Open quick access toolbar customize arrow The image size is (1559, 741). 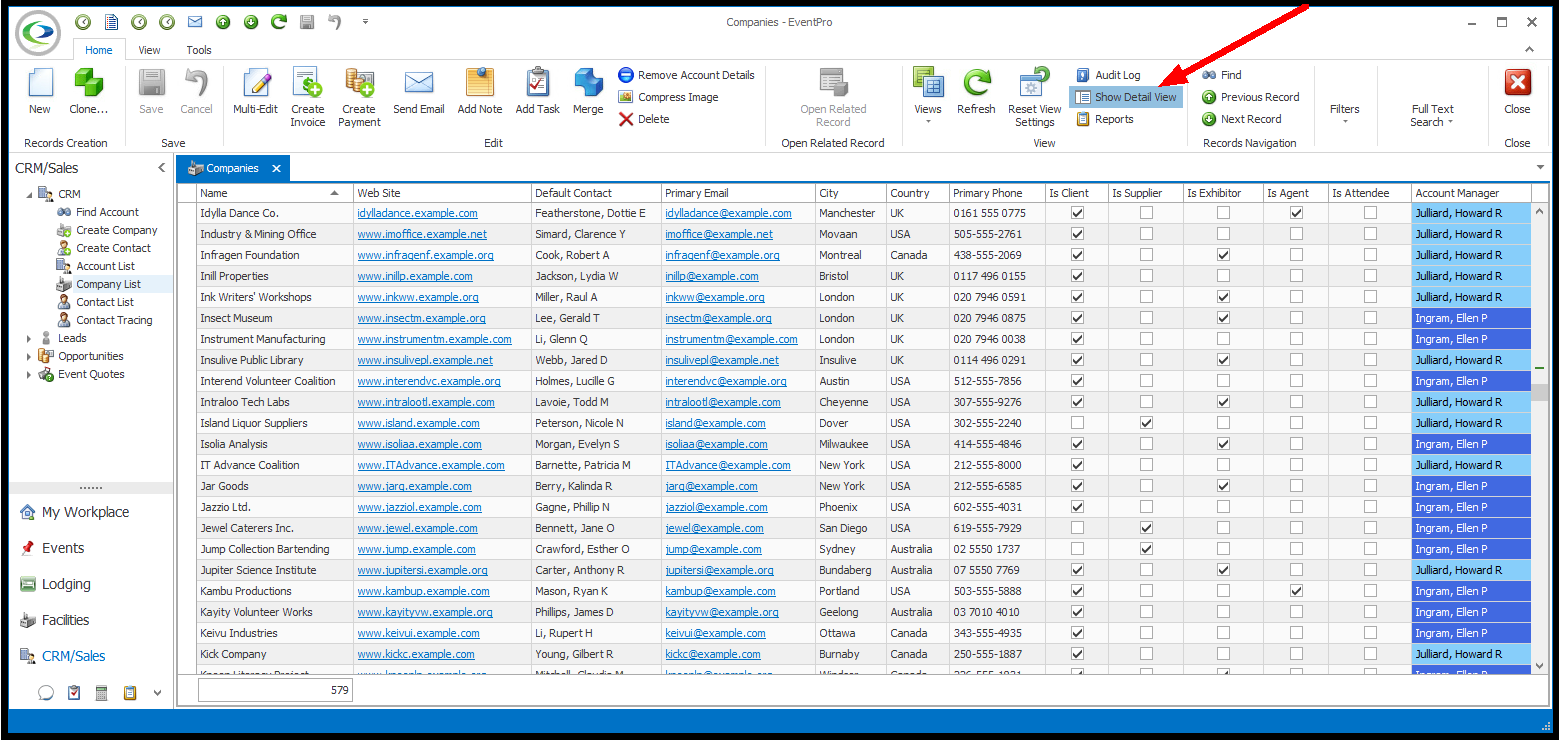365,21
